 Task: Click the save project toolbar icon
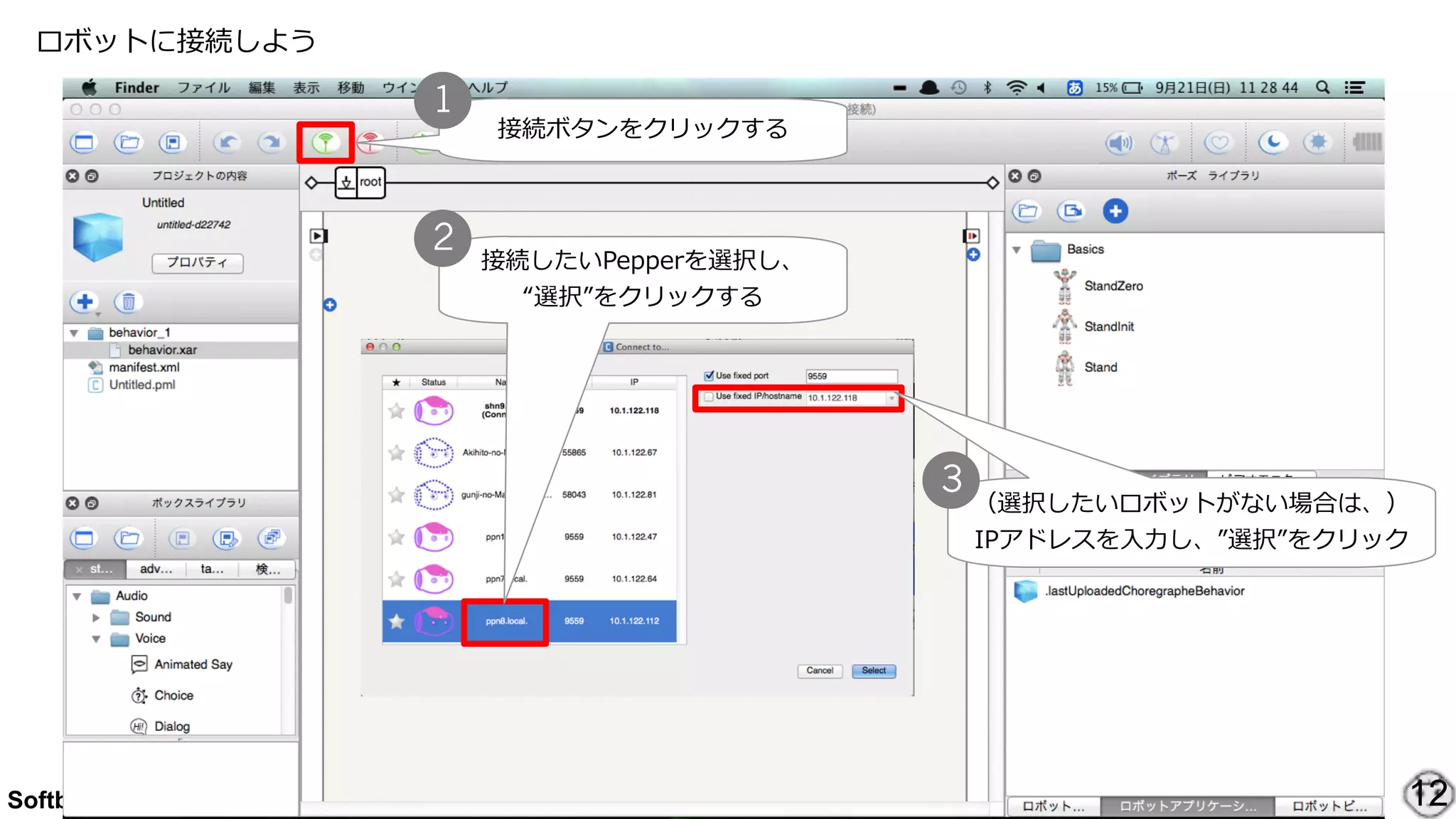pyautogui.click(x=173, y=143)
